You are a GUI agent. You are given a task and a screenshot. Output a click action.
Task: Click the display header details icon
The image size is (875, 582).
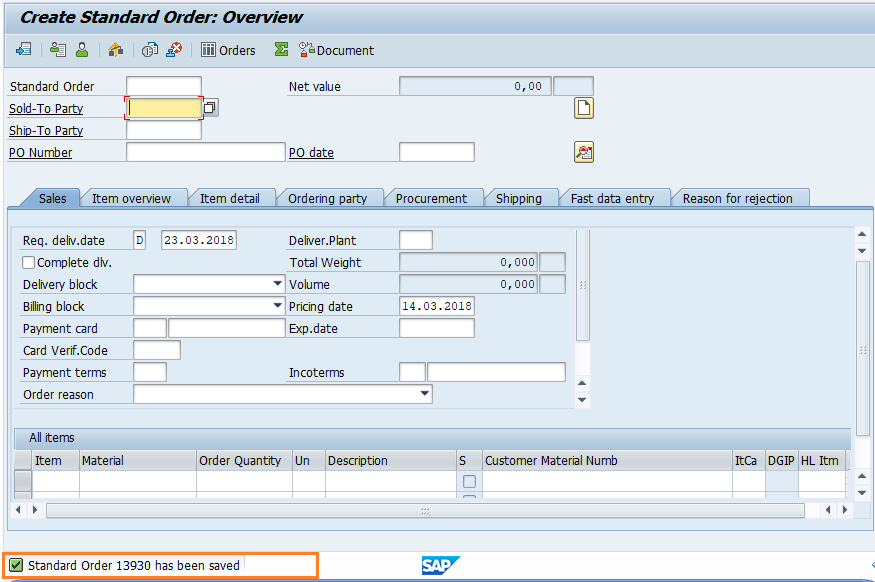click(58, 50)
